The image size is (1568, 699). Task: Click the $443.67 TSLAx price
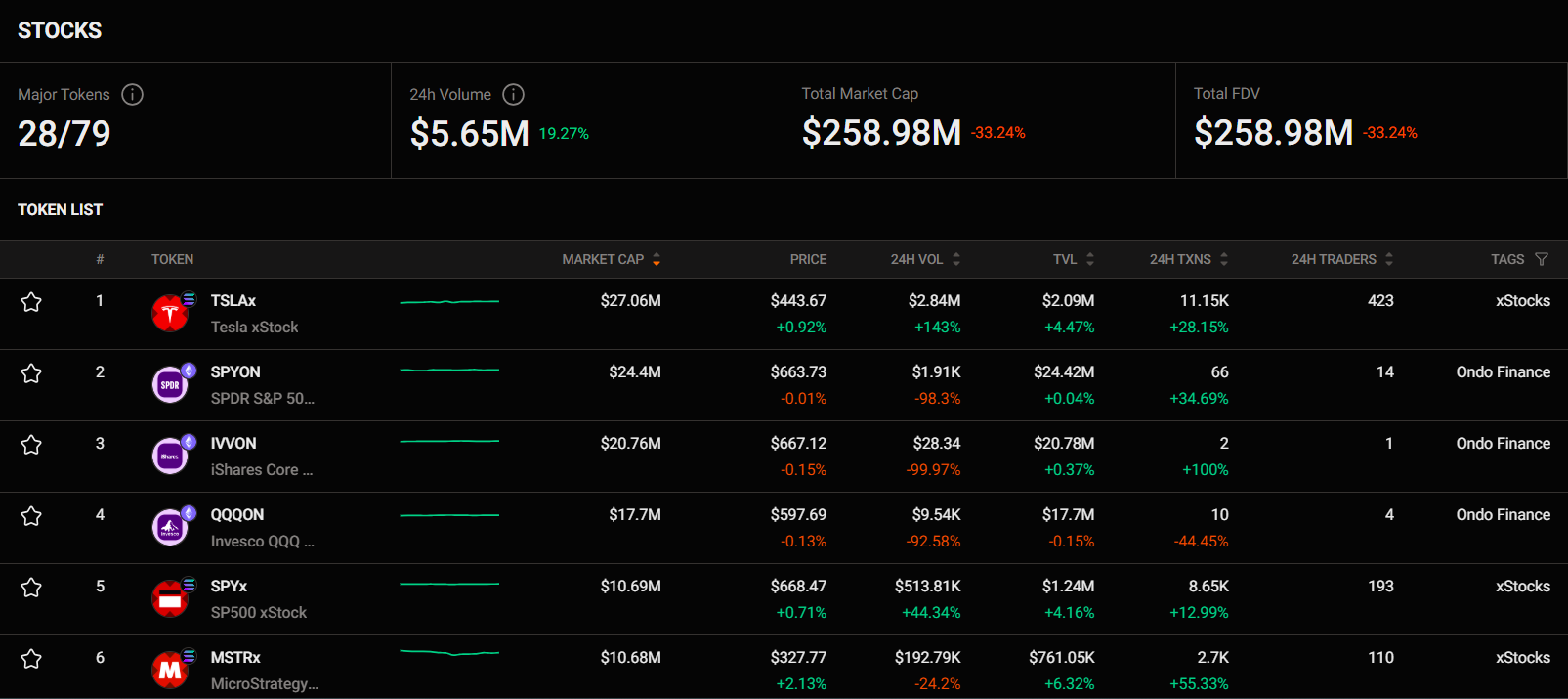[798, 301]
